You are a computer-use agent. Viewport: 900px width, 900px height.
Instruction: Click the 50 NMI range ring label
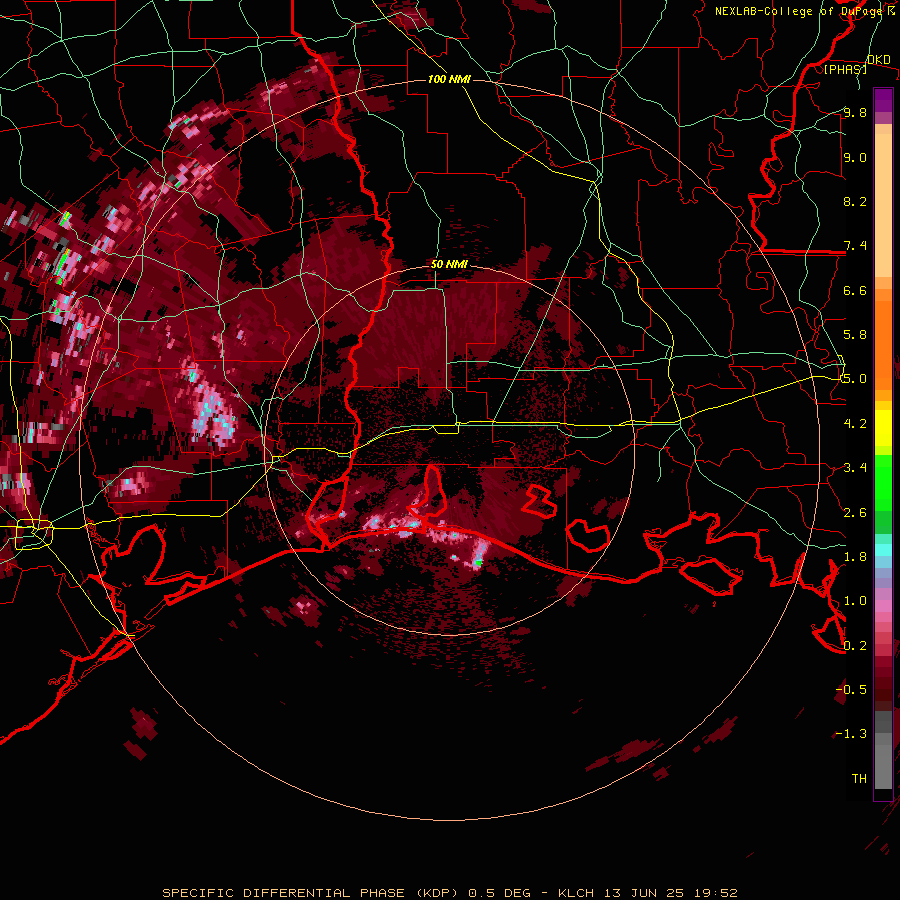[449, 265]
